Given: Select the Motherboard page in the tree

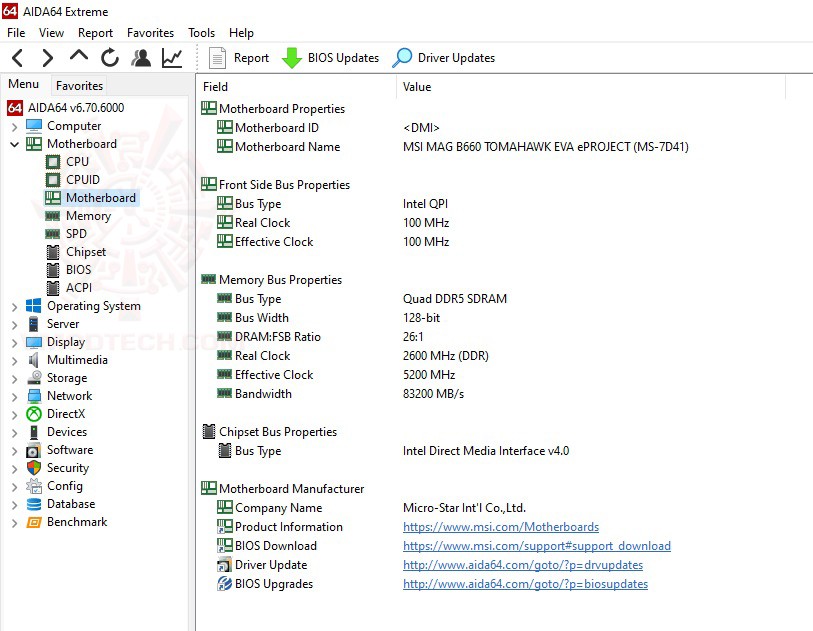Looking at the screenshot, I should tap(101, 198).
